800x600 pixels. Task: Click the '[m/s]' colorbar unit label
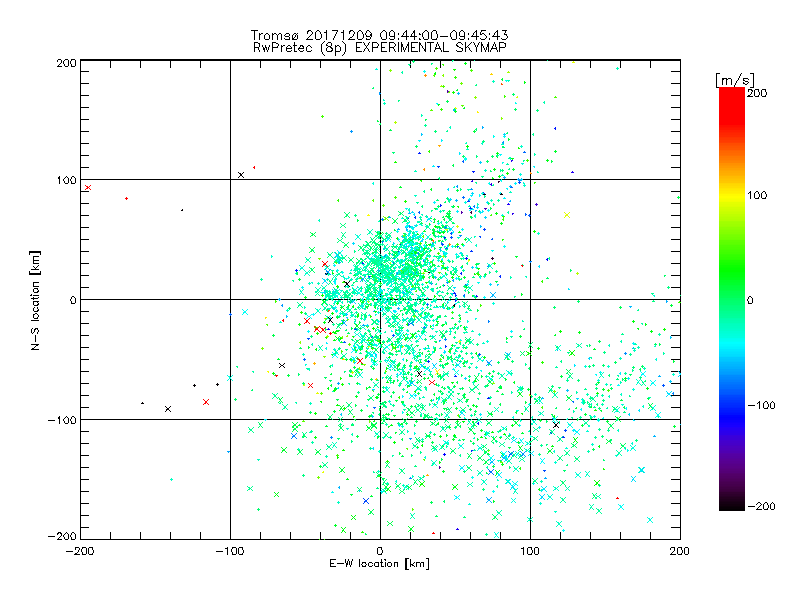coord(735,80)
